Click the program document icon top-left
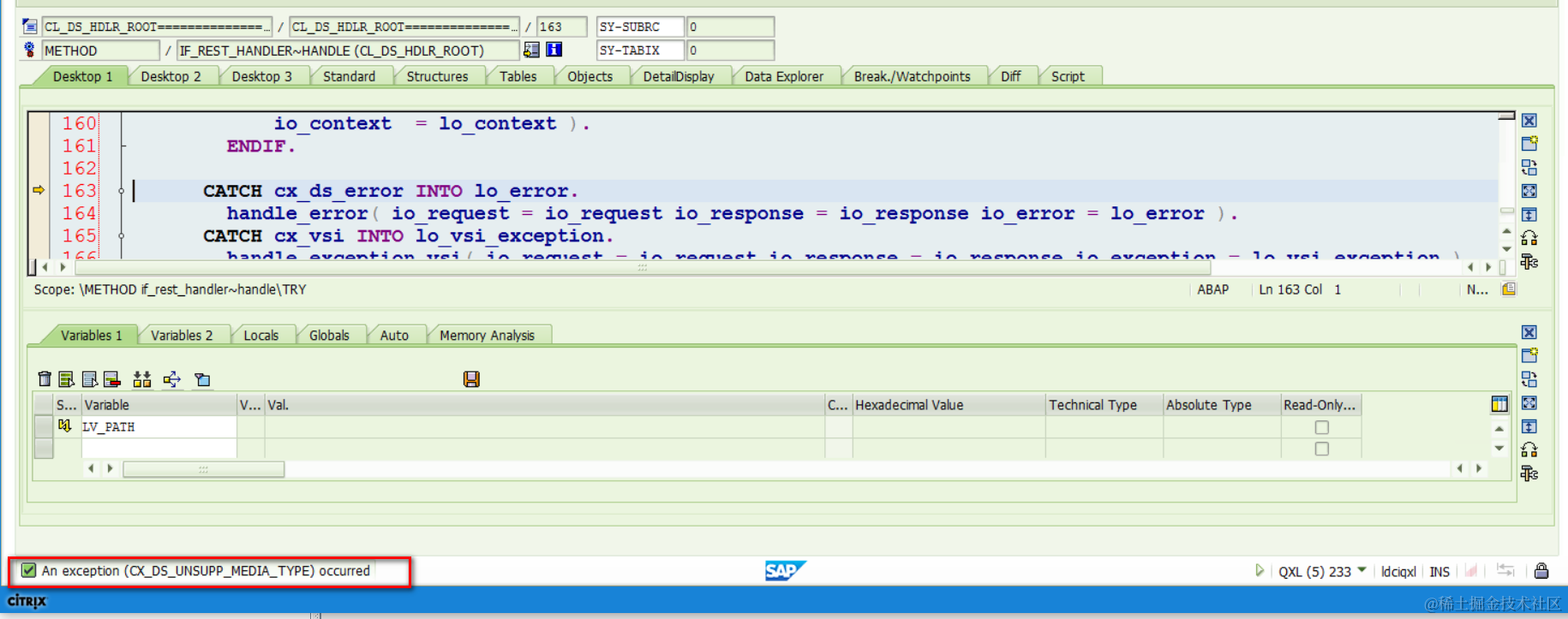Image resolution: width=1568 pixels, height=619 pixels. [x=30, y=27]
